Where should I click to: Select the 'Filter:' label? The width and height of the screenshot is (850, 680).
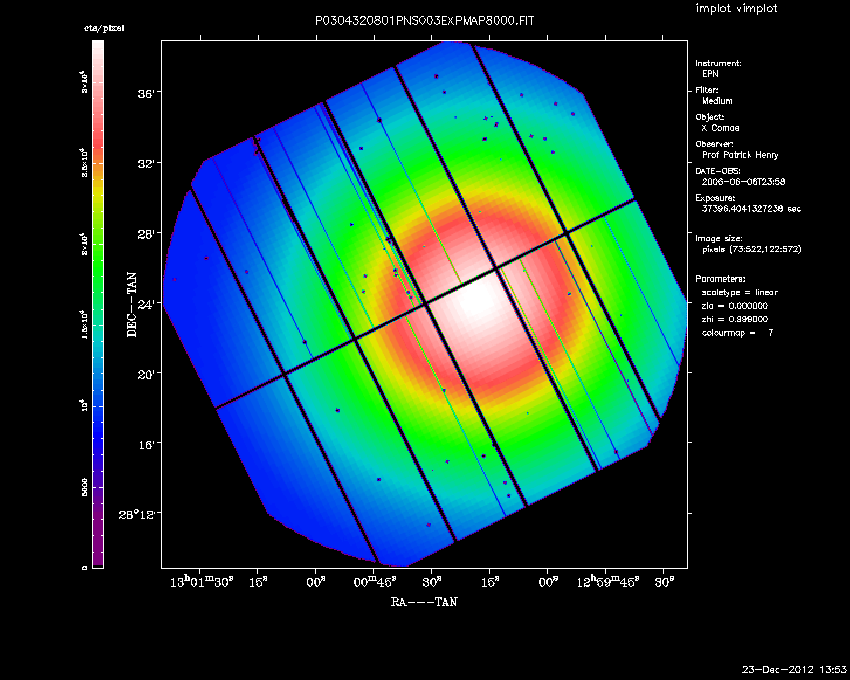707,90
